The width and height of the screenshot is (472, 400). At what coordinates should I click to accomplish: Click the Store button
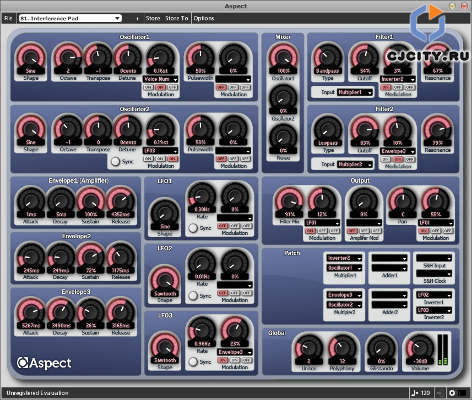pyautogui.click(x=153, y=18)
